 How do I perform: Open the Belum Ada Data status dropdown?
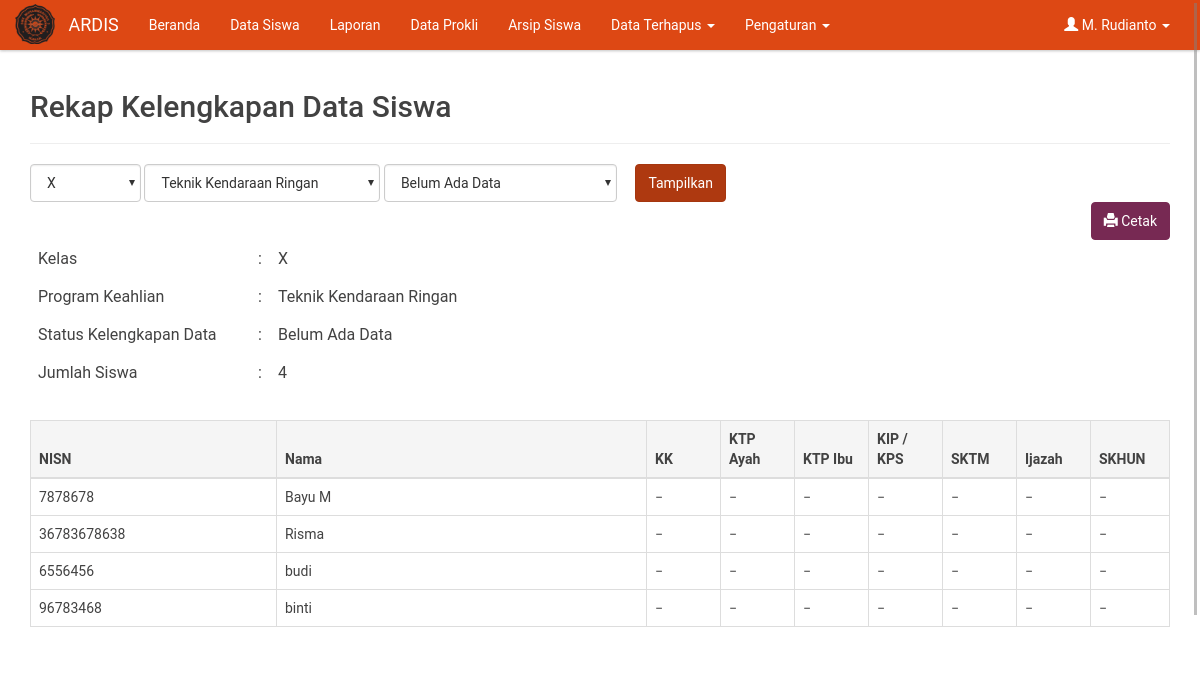pyautogui.click(x=500, y=182)
